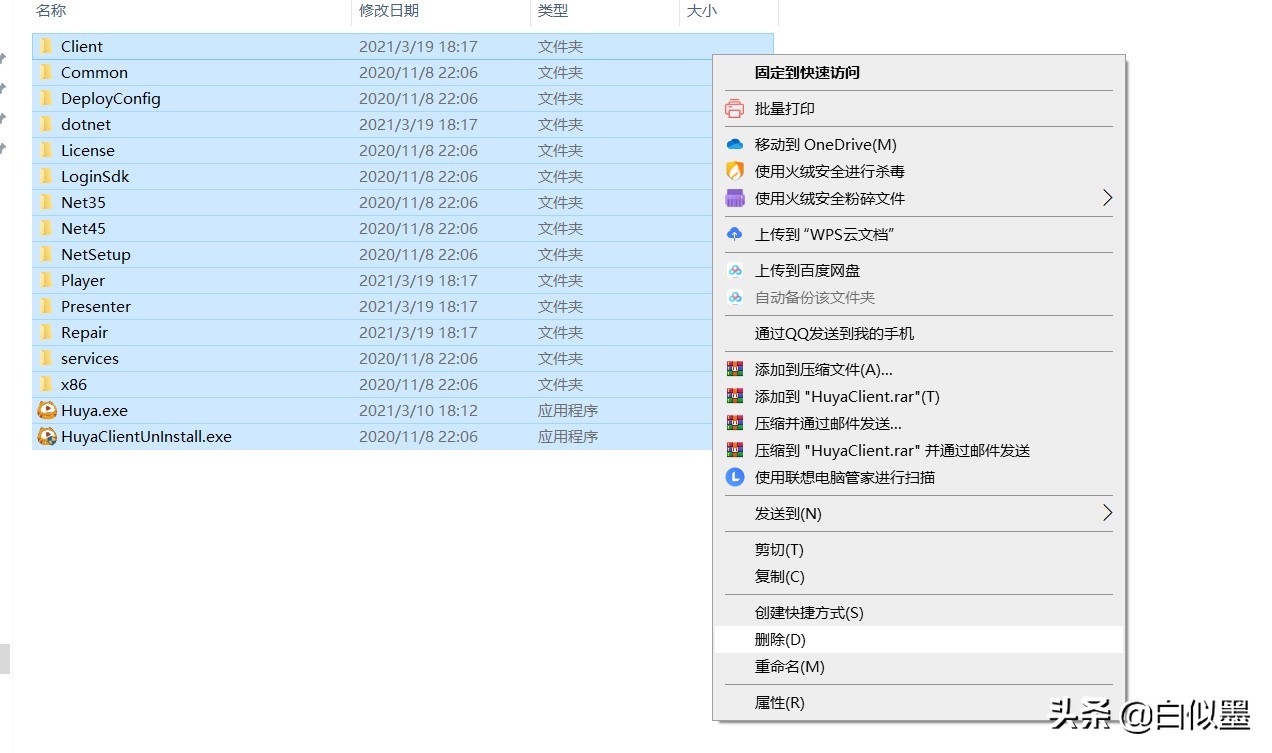Click the NetSetup folder icon
Screen dimensions: 1272x753
click(44, 254)
